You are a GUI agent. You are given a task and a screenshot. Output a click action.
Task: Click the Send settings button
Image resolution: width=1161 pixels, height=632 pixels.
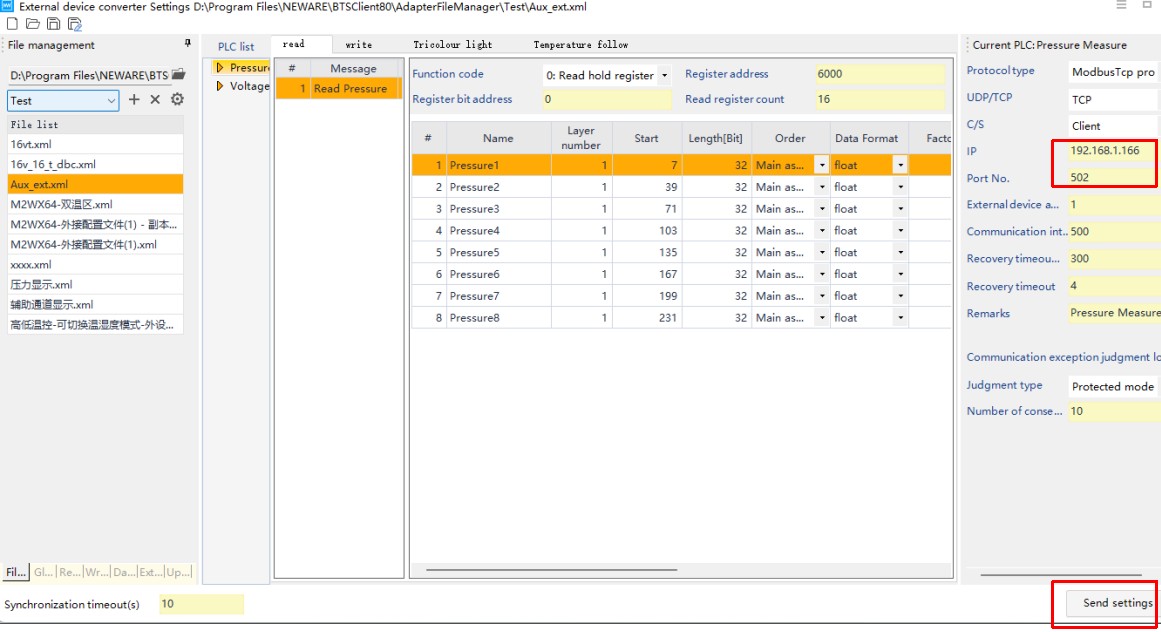(x=1117, y=603)
